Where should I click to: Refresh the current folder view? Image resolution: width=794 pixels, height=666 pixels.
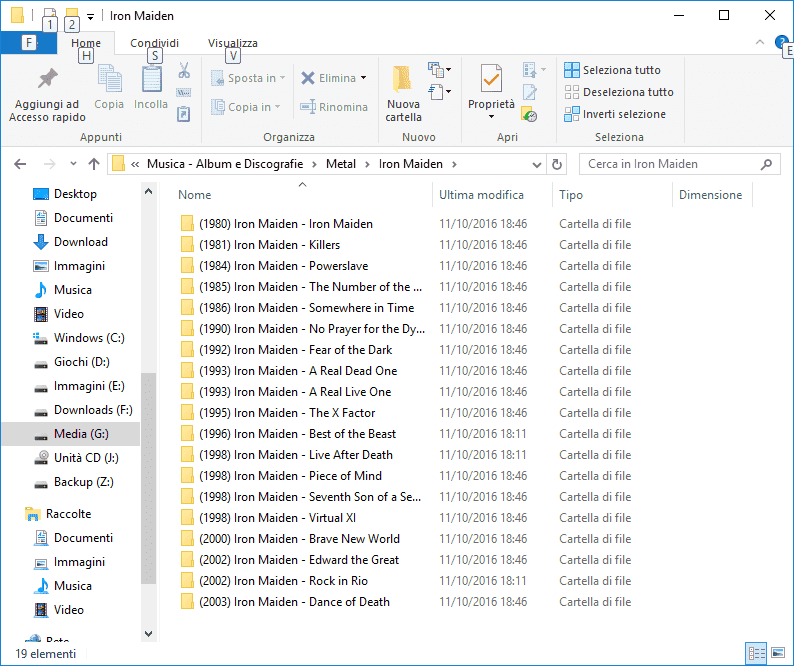pyautogui.click(x=557, y=164)
